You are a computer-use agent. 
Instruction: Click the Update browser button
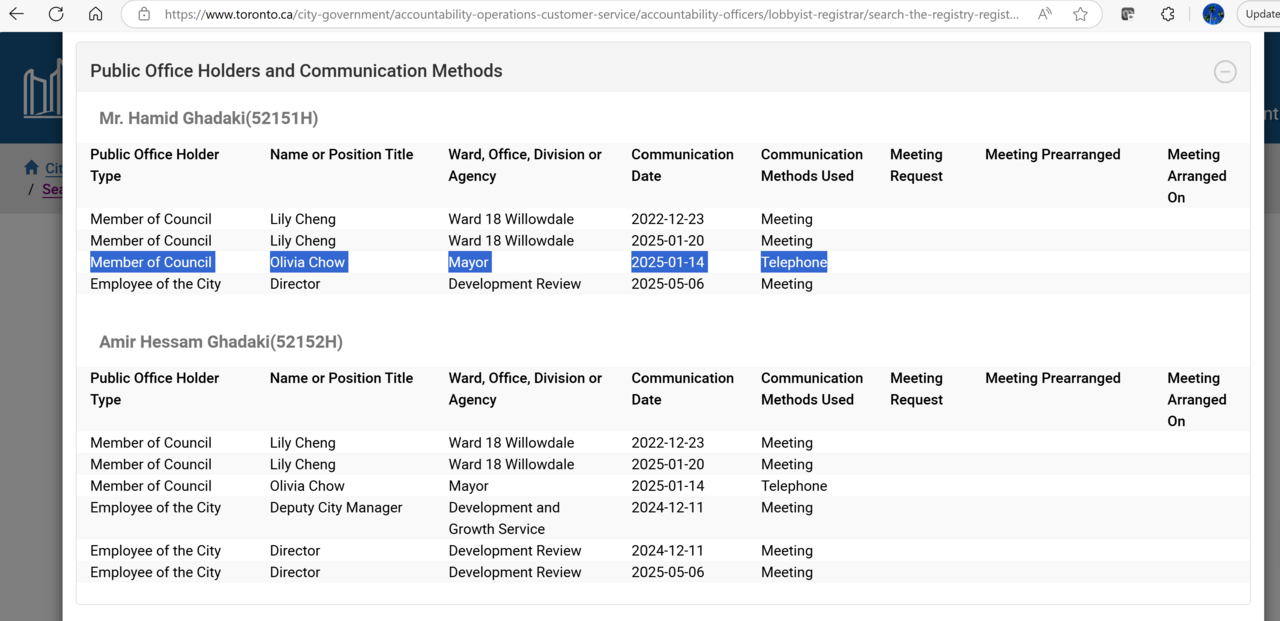(x=1260, y=14)
